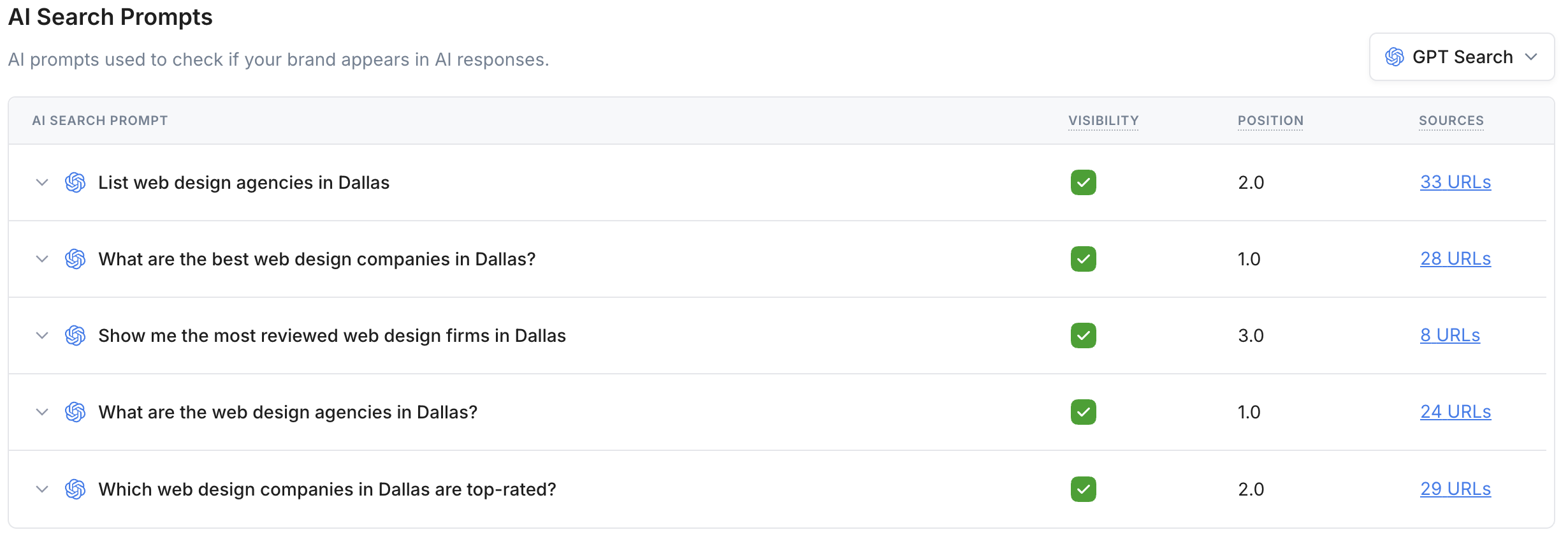The height and width of the screenshot is (560, 1568).
Task: Expand the "Which web design companies" top-rated row
Action: tap(42, 490)
